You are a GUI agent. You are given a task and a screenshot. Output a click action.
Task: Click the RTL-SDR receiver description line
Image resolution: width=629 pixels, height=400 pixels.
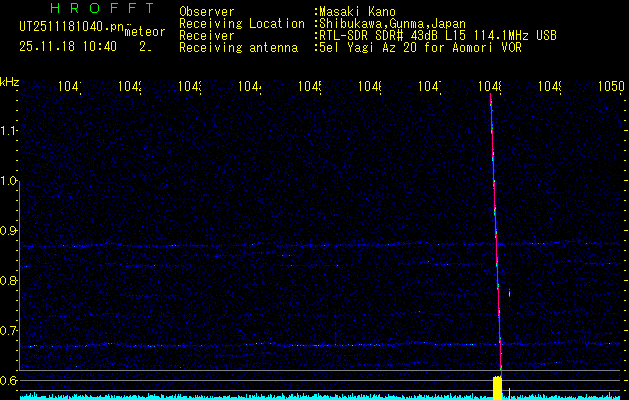pos(437,35)
